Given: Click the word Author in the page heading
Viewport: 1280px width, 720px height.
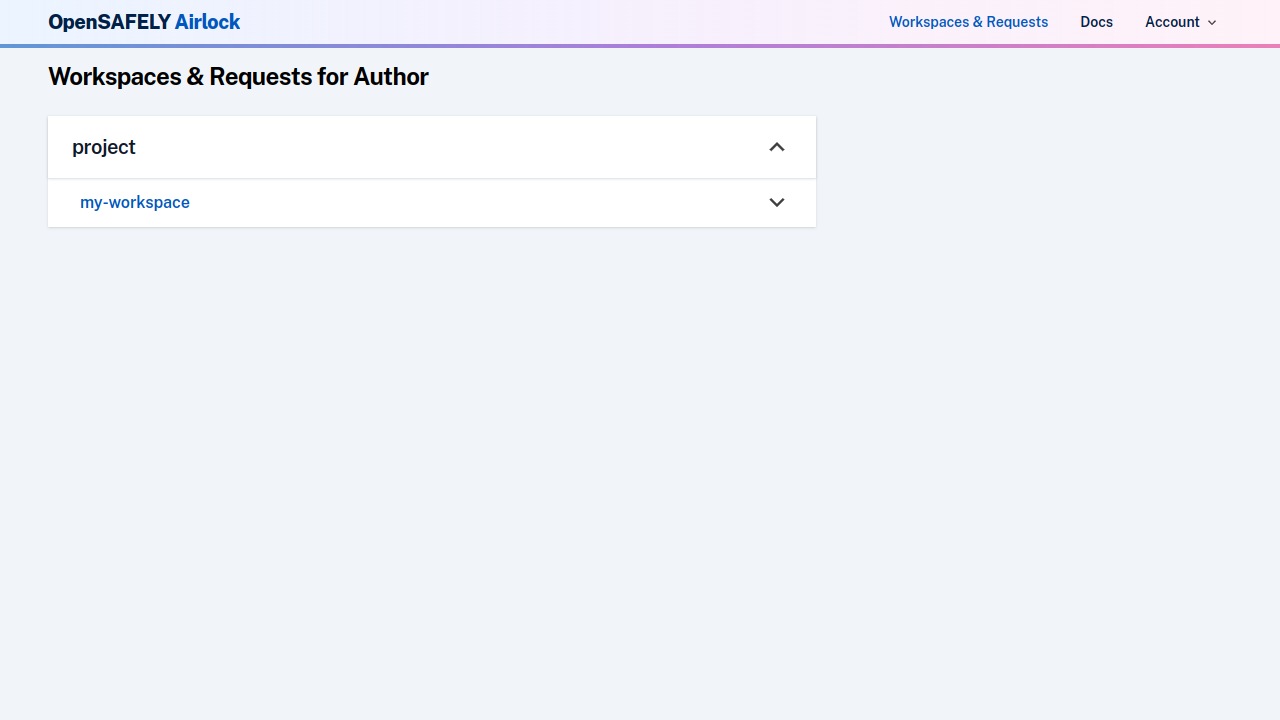Looking at the screenshot, I should [x=391, y=77].
